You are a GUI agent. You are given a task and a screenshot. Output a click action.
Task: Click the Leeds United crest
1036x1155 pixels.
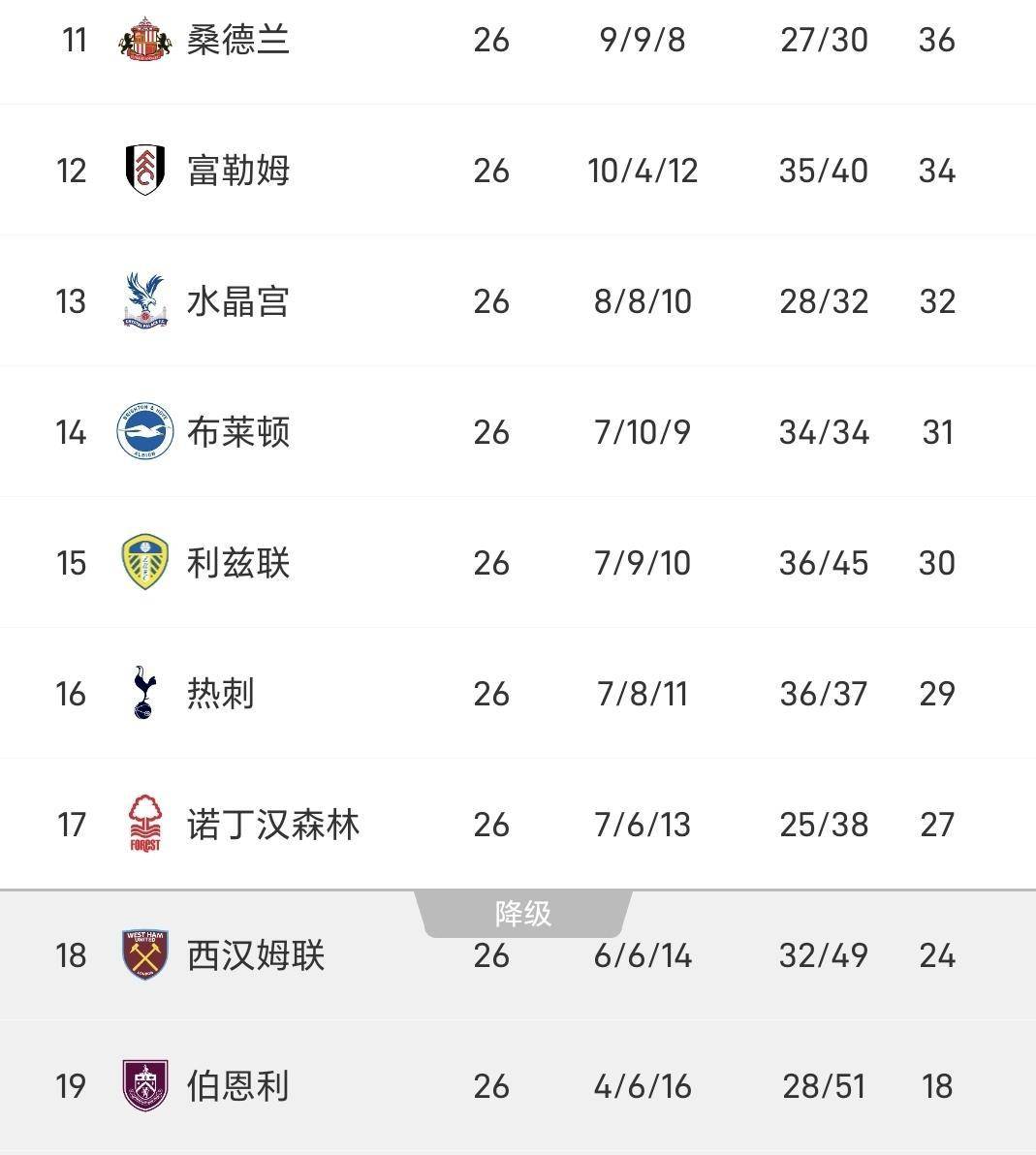click(142, 562)
